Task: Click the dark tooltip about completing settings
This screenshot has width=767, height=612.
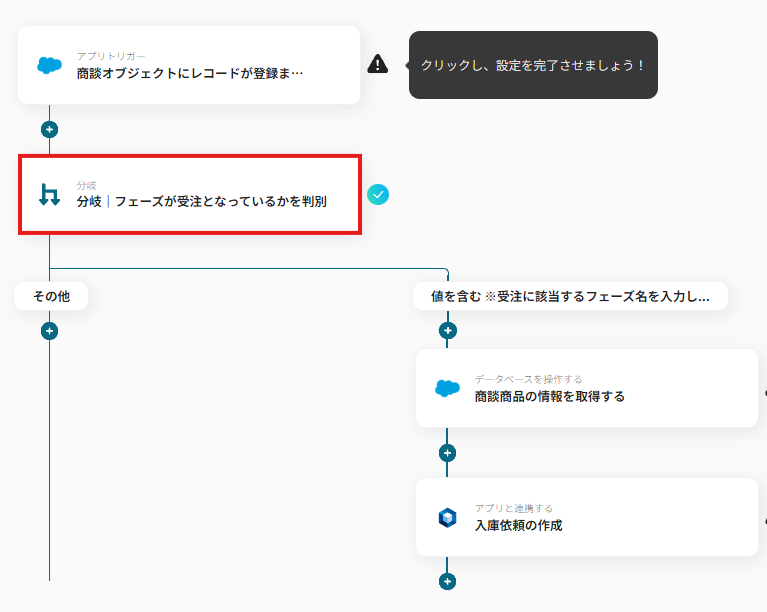Action: pyautogui.click(x=533, y=65)
